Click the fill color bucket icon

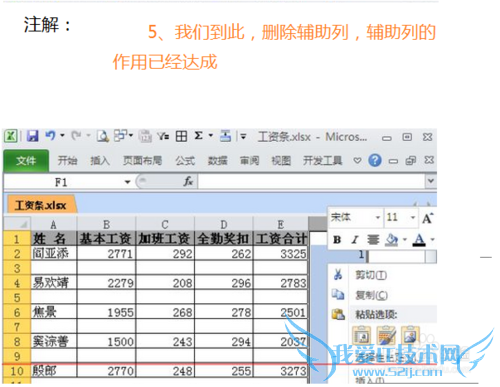point(392,239)
